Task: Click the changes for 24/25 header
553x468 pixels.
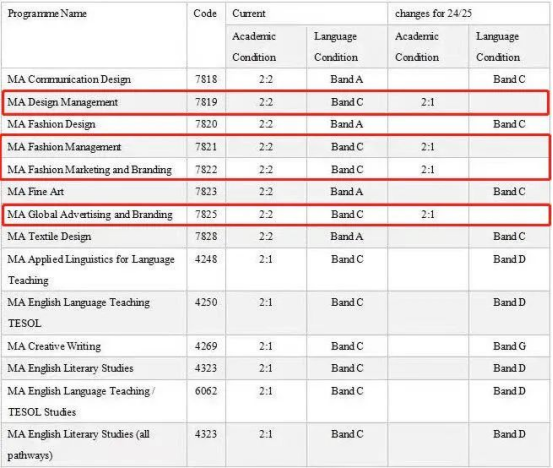Action: (433, 13)
